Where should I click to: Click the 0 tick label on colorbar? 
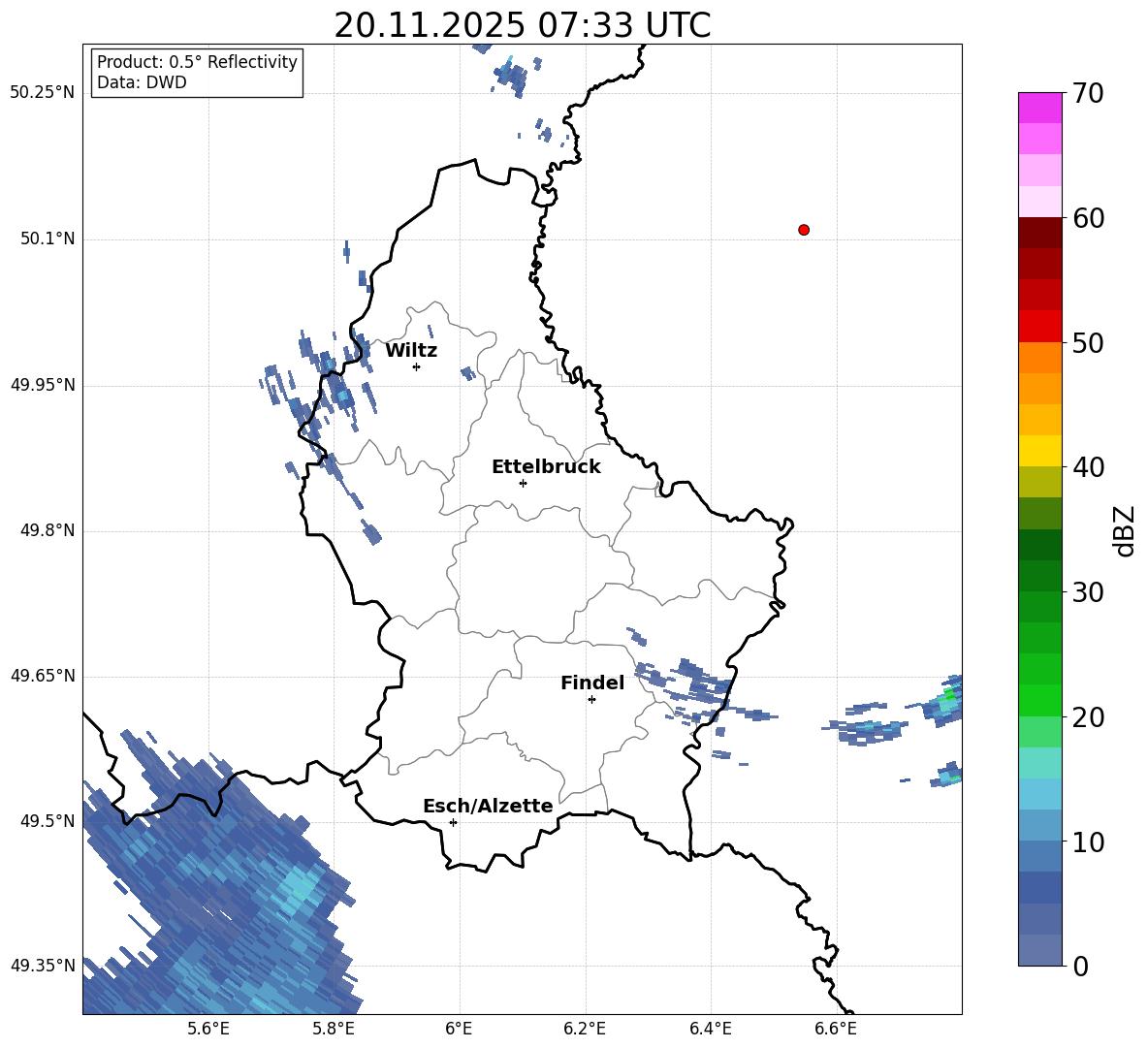click(1080, 966)
